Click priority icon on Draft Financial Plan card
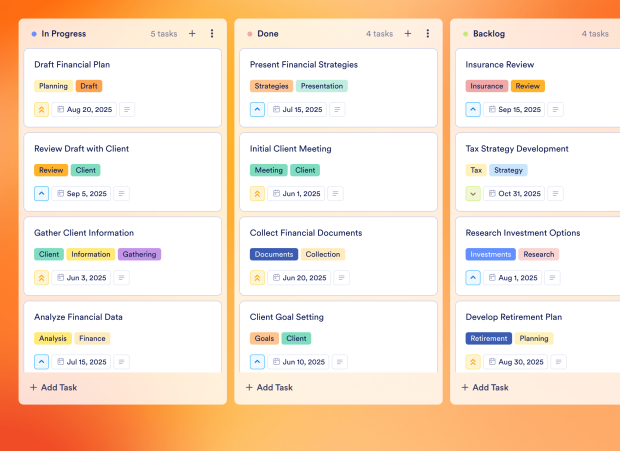Screen dimensions: 620x451 [41, 109]
